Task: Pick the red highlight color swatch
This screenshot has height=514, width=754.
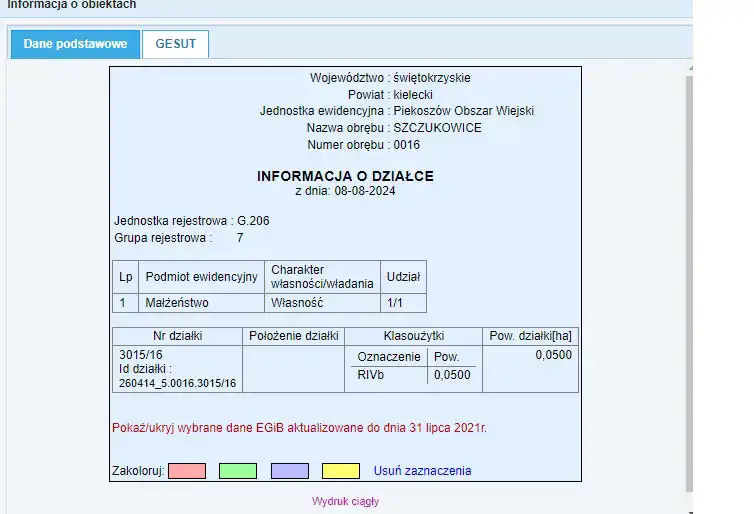Action: (x=186, y=470)
